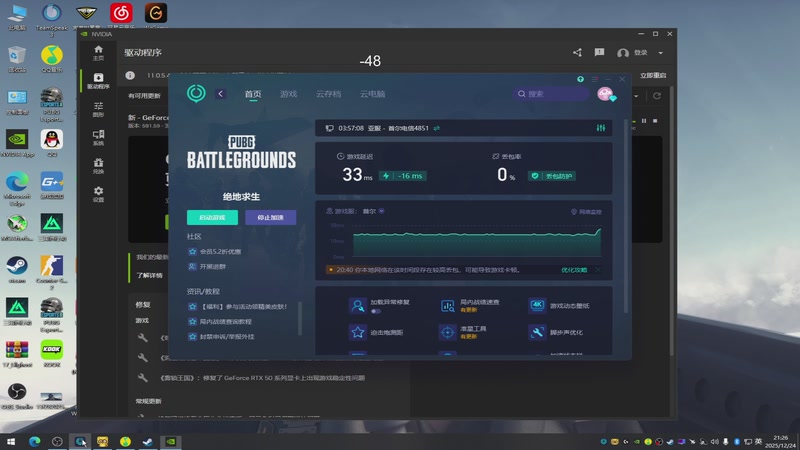Image resolution: width=800 pixels, height=450 pixels.
Task: Open the 网络监控 link
Action: (586, 212)
